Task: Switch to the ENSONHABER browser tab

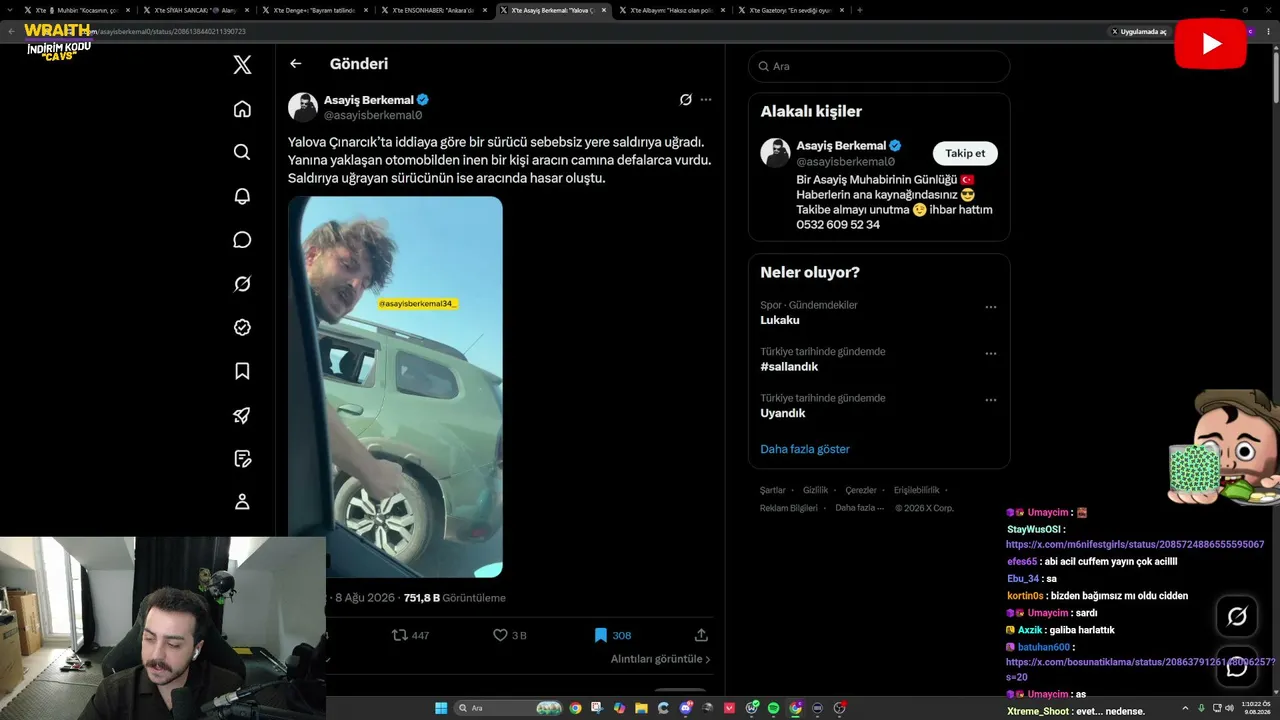Action: [x=433, y=10]
